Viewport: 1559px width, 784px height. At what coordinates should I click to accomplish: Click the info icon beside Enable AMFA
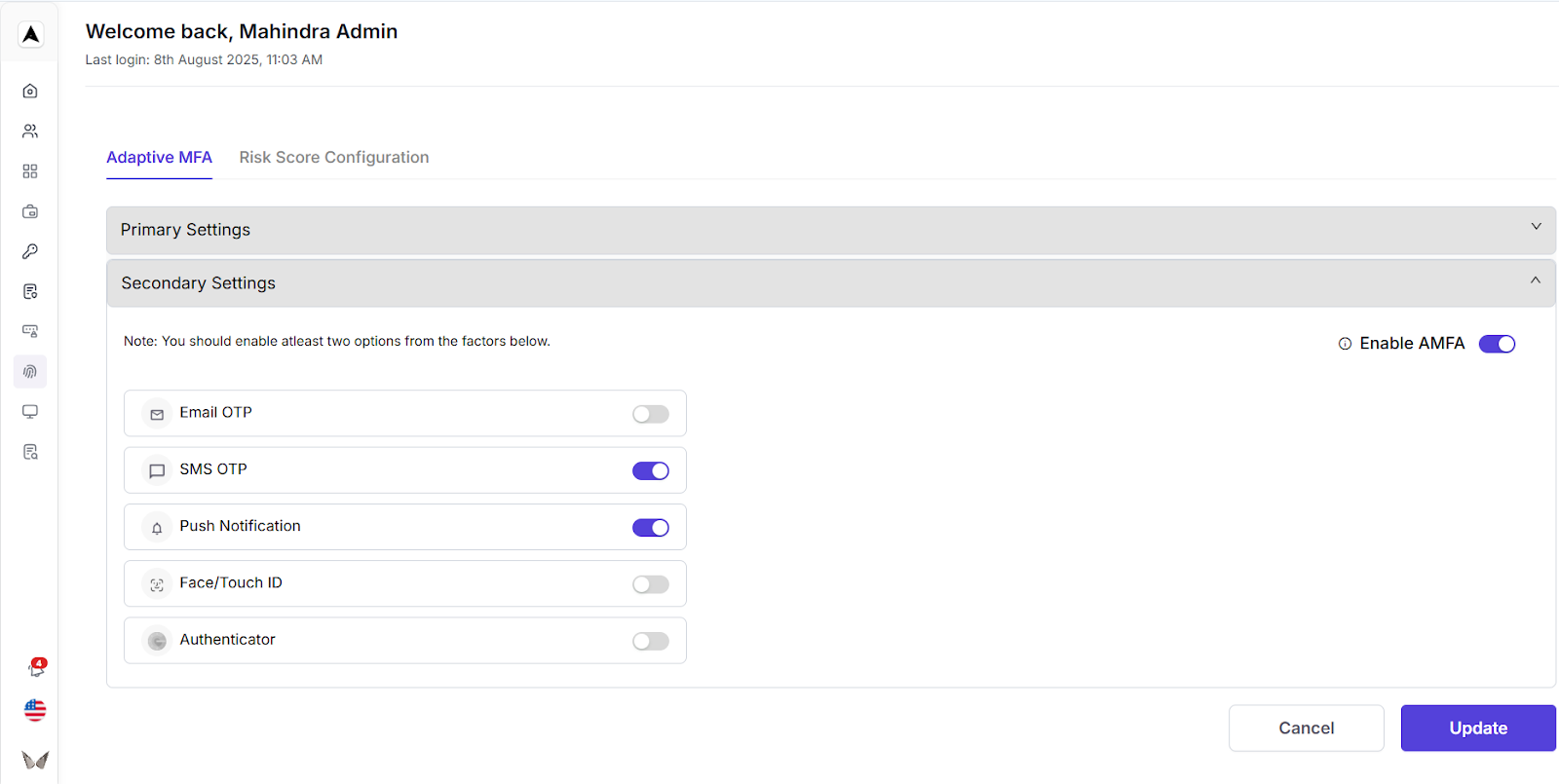click(x=1345, y=344)
